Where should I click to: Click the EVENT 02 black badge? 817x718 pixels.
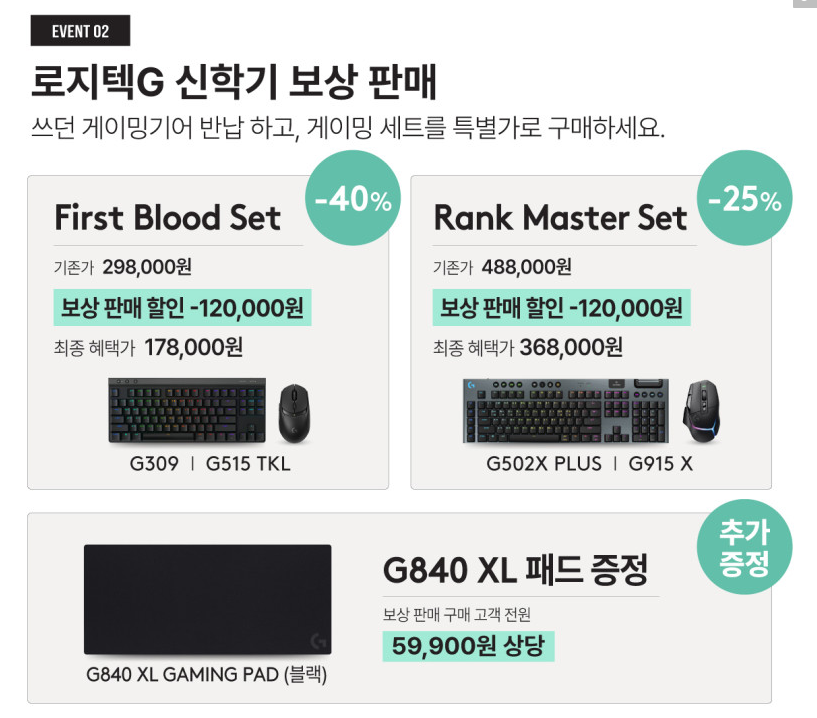[79, 32]
